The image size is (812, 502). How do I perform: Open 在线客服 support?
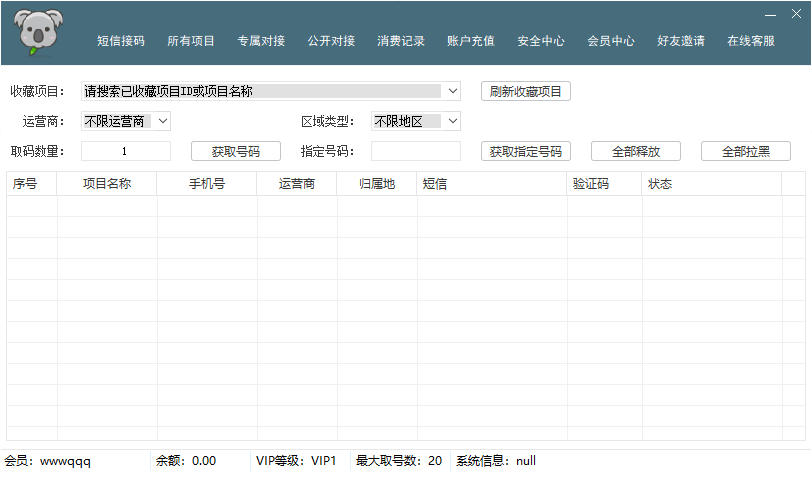[751, 41]
